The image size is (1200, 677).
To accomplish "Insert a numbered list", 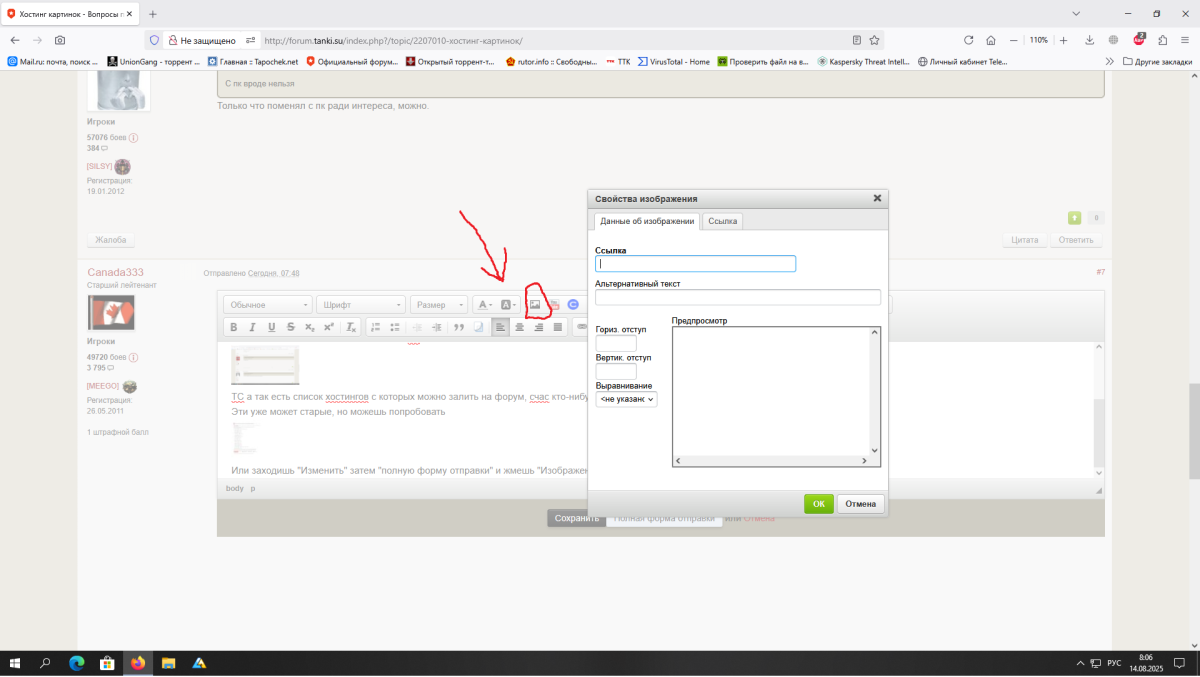I will pos(375,327).
